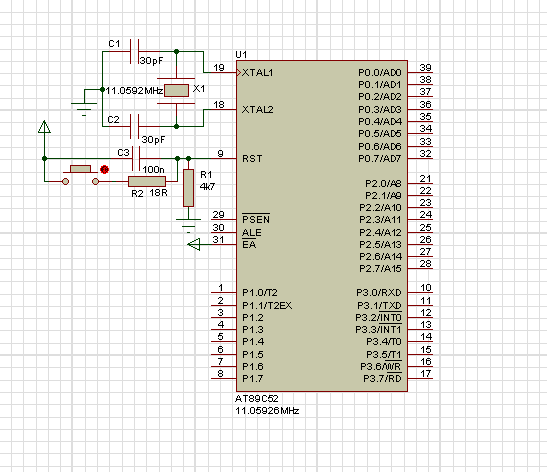Click the P1.0/T2 pin 1
The width and height of the screenshot is (547, 472).
pos(224,292)
